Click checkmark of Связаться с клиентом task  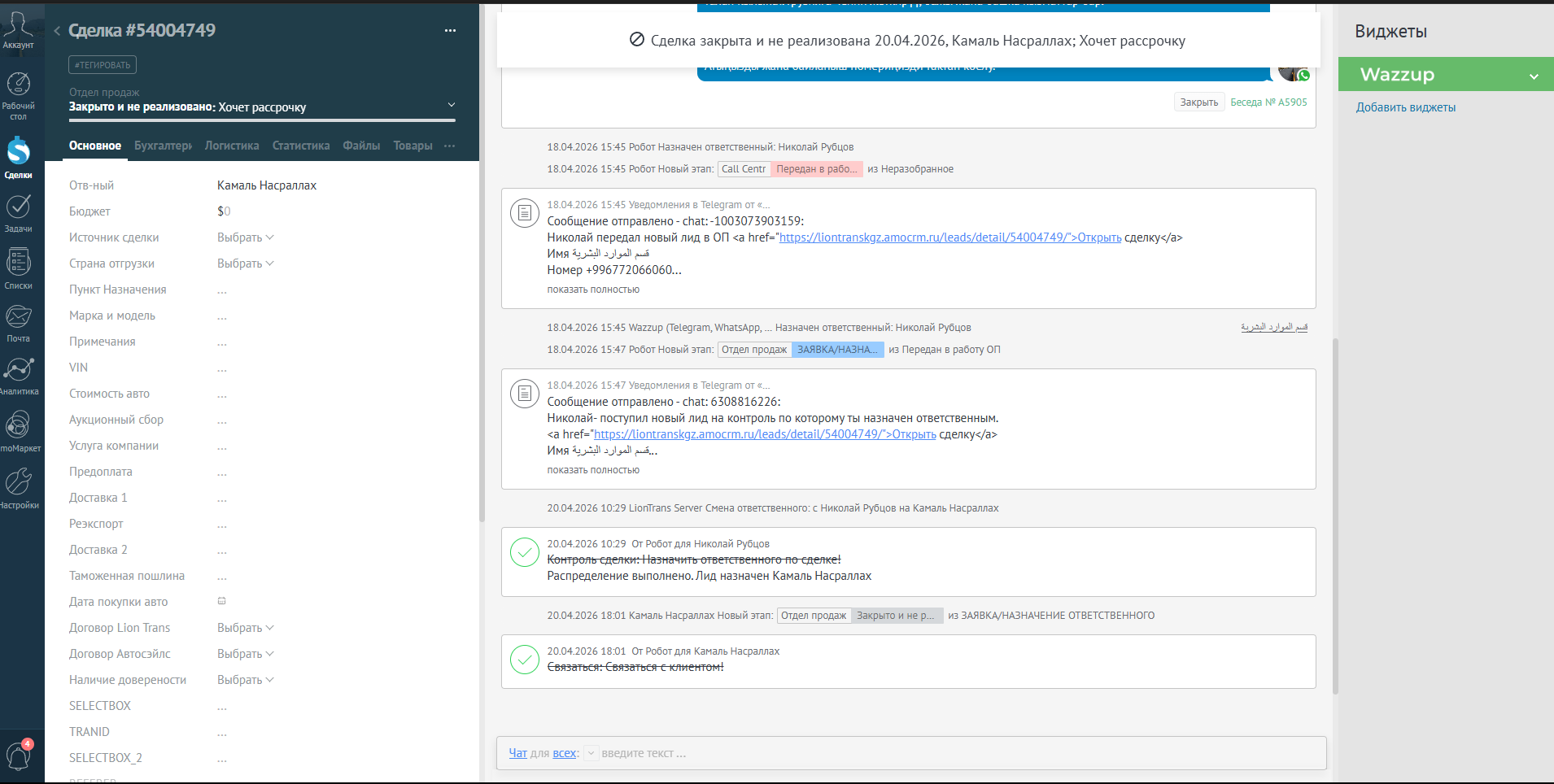[x=525, y=660]
